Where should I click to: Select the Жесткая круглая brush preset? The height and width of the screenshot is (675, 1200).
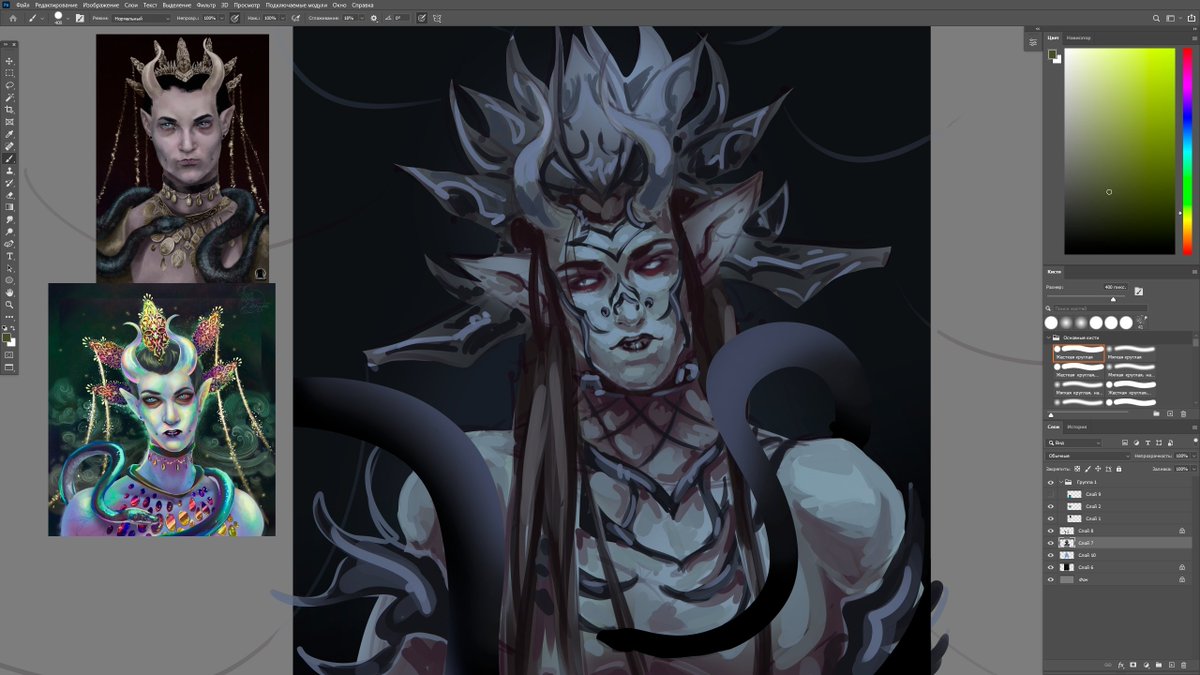pos(1079,355)
